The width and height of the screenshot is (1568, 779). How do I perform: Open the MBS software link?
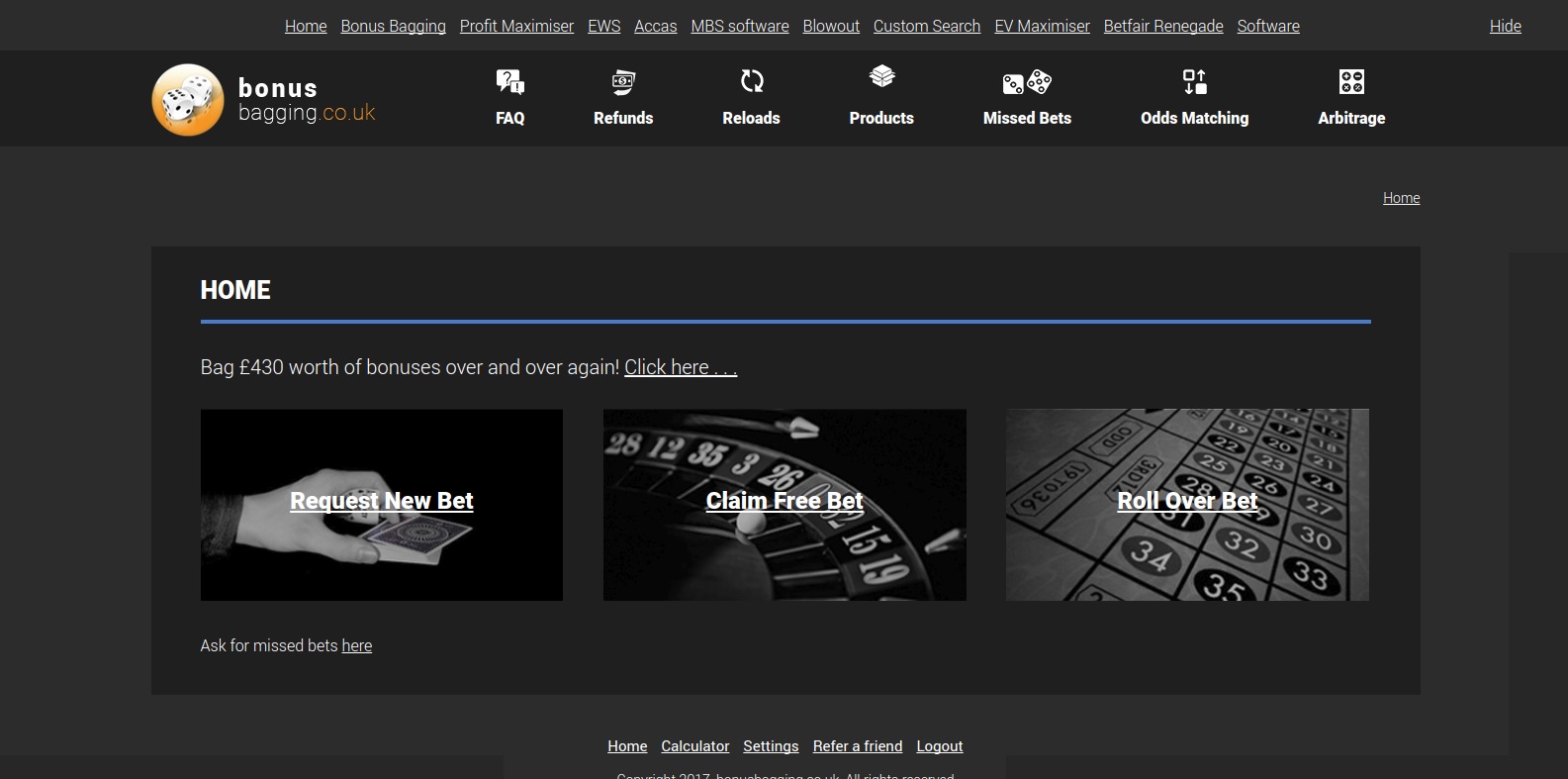click(x=740, y=26)
